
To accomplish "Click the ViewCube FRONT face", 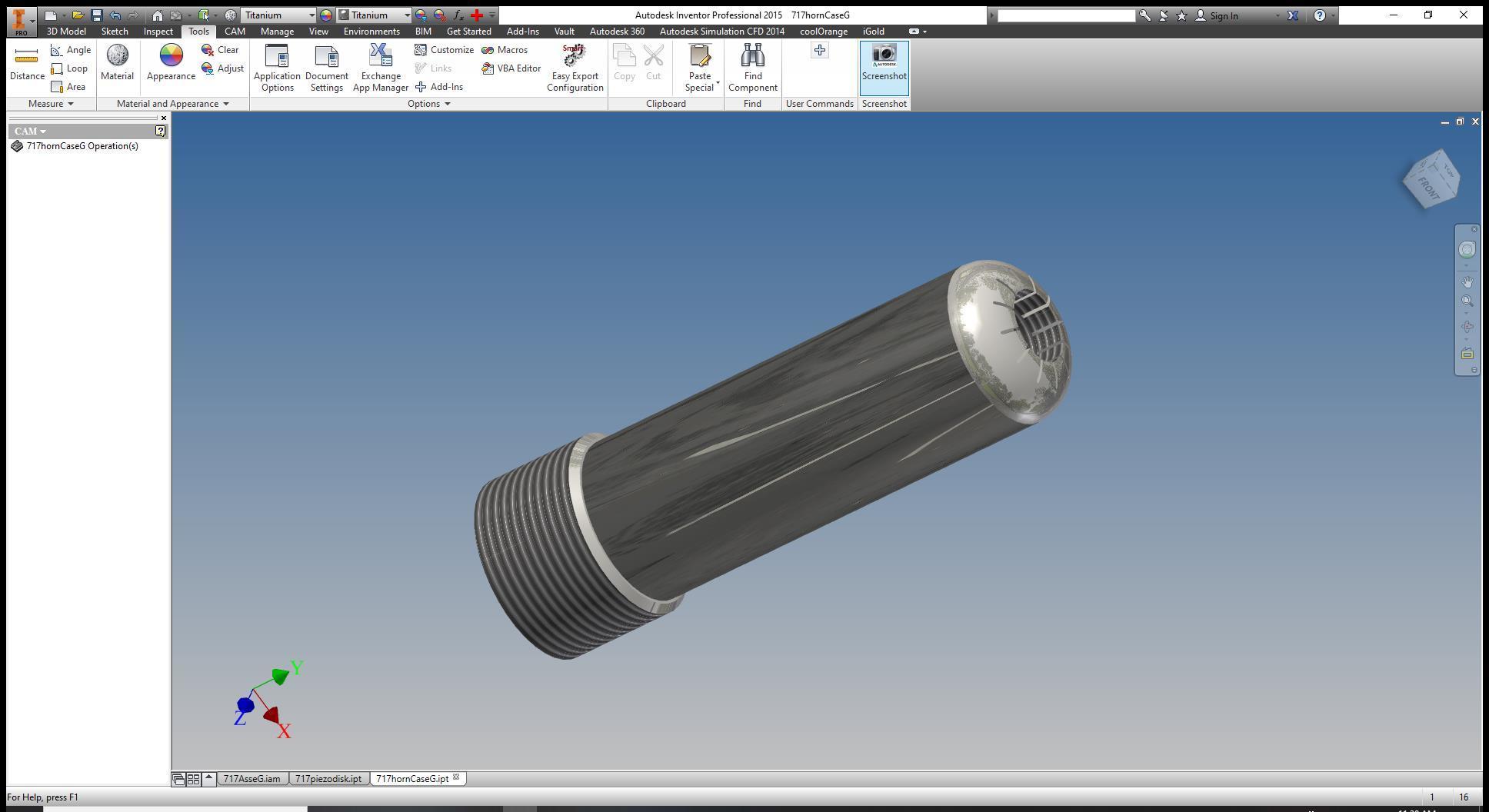I will (x=1427, y=188).
